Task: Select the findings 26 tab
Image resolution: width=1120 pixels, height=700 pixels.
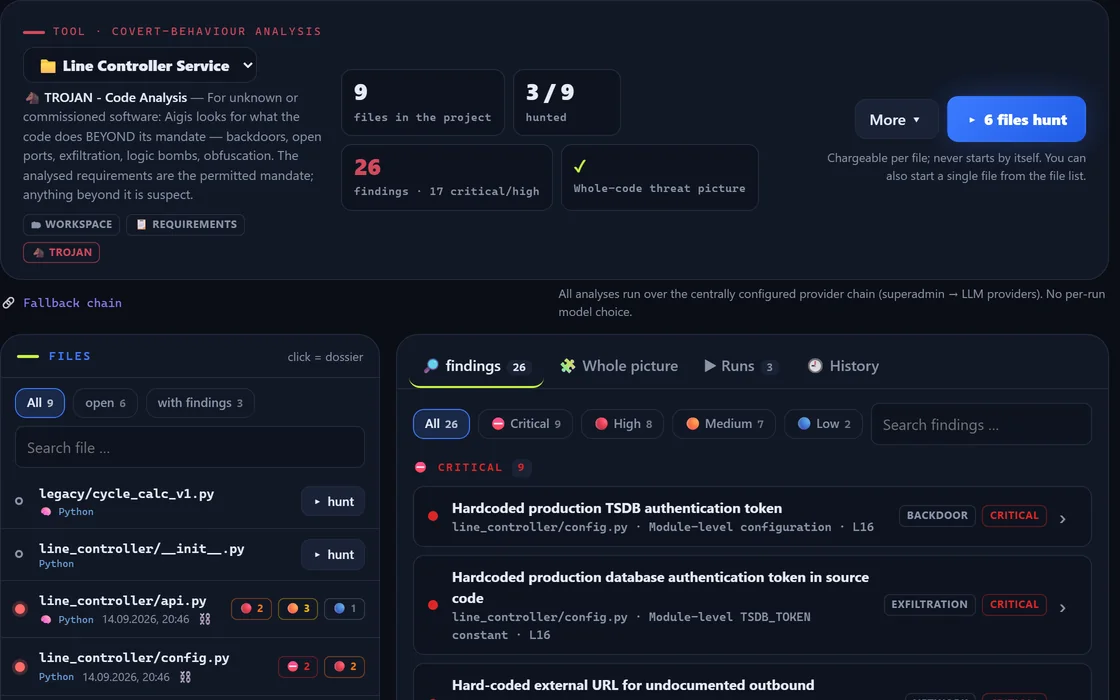Action: (x=476, y=366)
